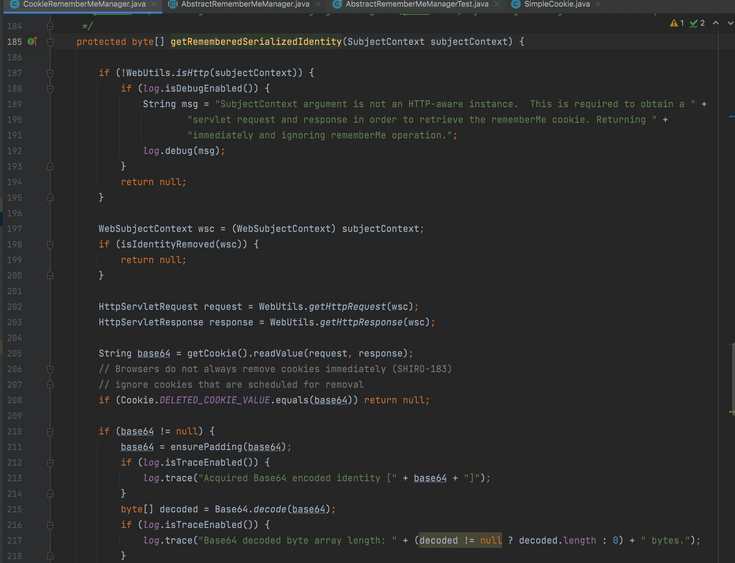Switch to CookieRememberMeManager.java tab
This screenshot has height=563, width=735.
tap(84, 4)
